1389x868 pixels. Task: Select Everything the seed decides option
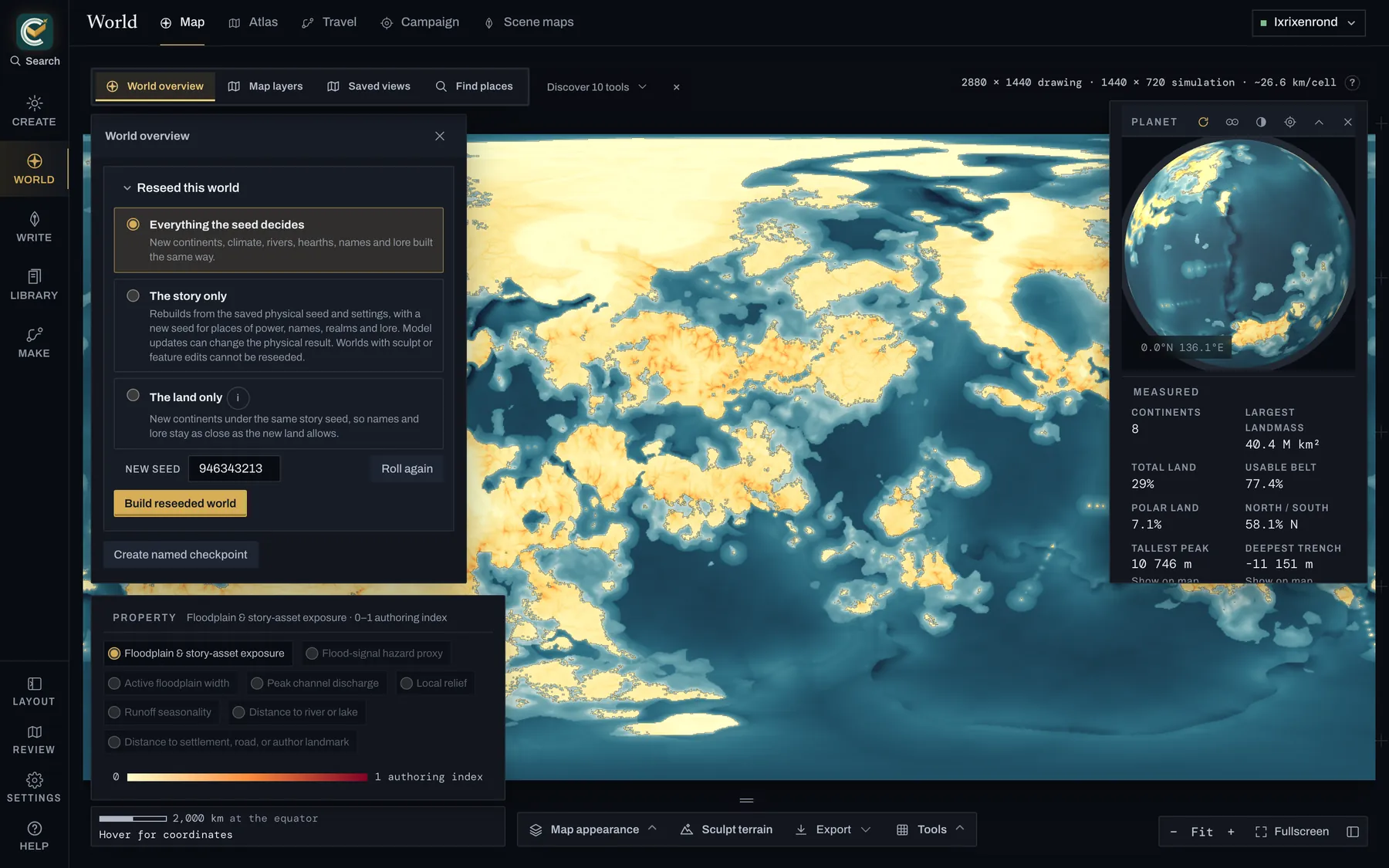[279, 240]
